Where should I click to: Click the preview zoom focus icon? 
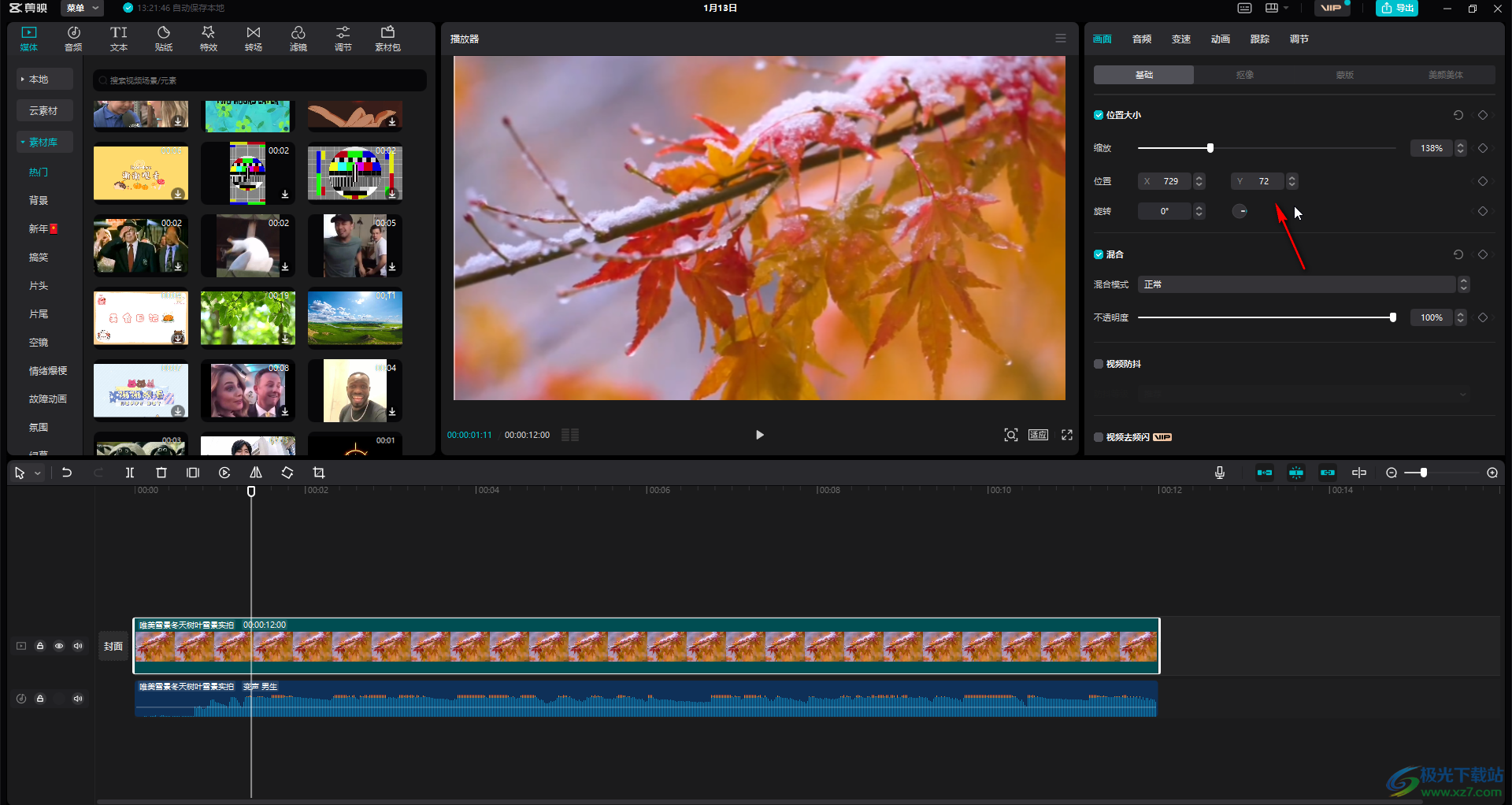1011,435
